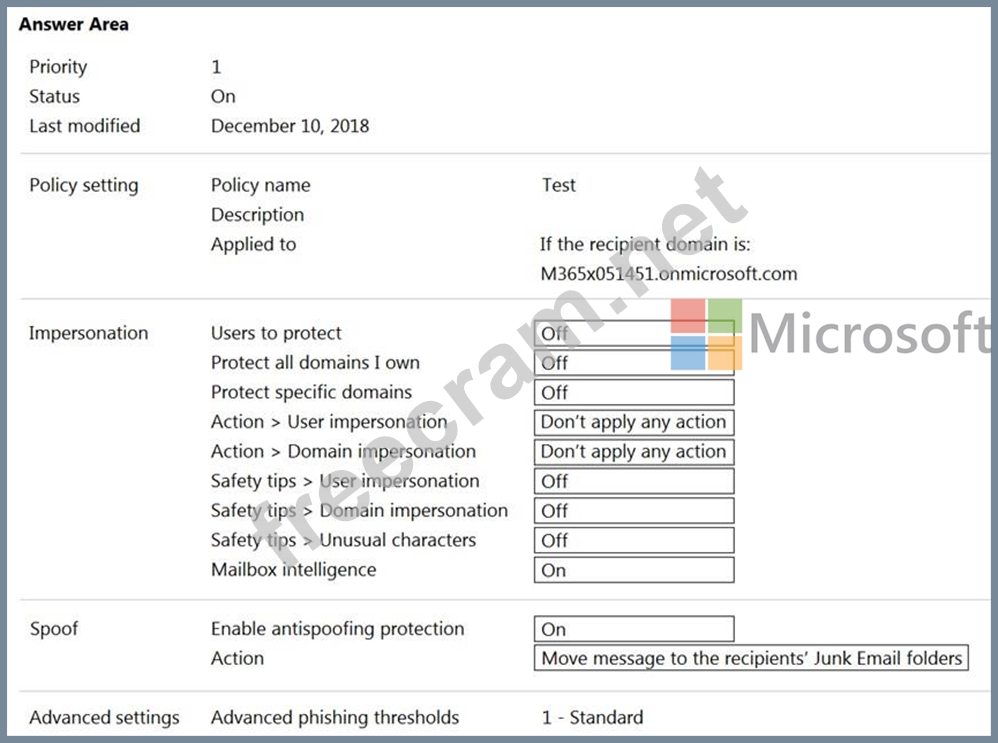The image size is (998, 743).
Task: Expand the Action > User impersonation dropdown
Action: point(633,422)
